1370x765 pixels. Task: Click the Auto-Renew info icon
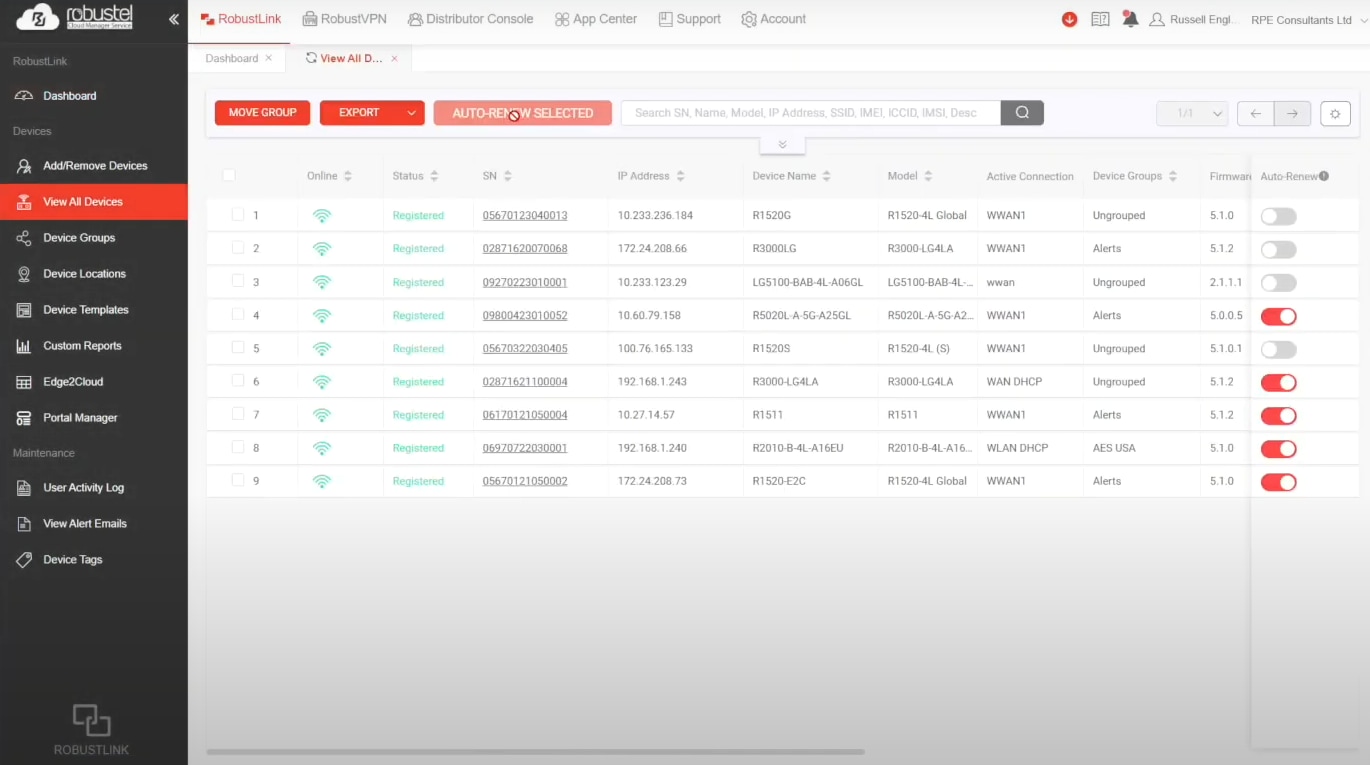click(1324, 176)
